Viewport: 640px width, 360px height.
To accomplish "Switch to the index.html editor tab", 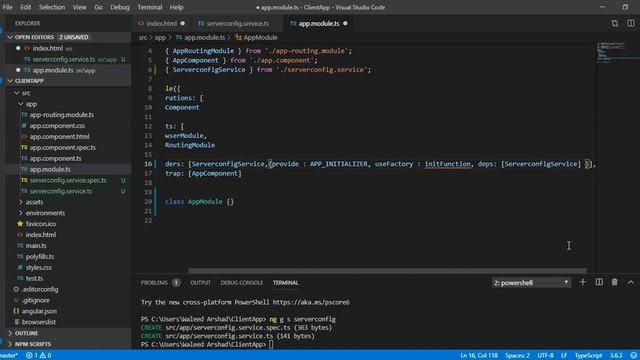I will tap(161, 23).
